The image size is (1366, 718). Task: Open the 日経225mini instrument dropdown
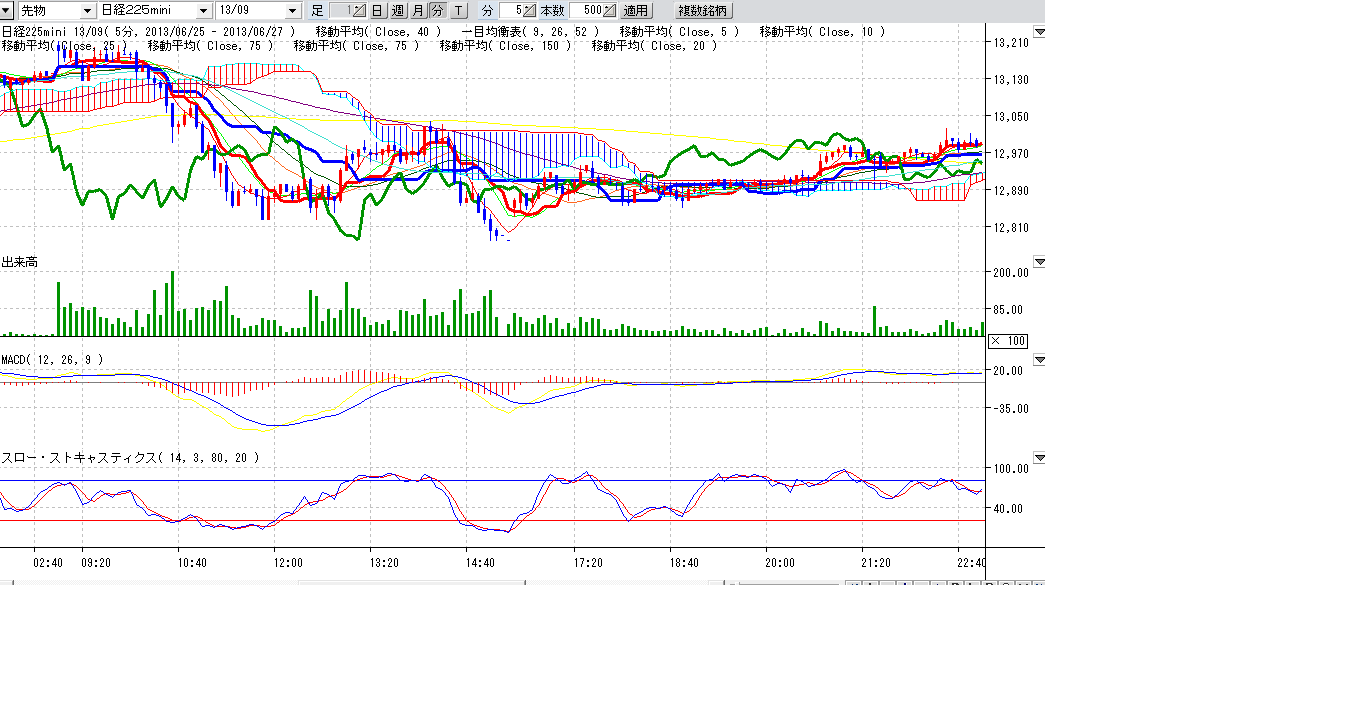coord(204,11)
